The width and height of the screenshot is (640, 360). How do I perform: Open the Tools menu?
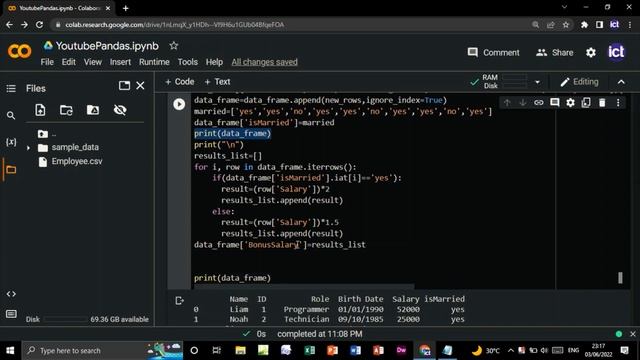(x=187, y=62)
